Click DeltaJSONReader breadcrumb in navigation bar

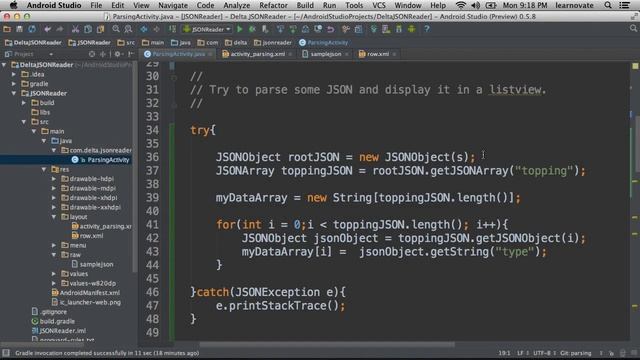point(33,42)
